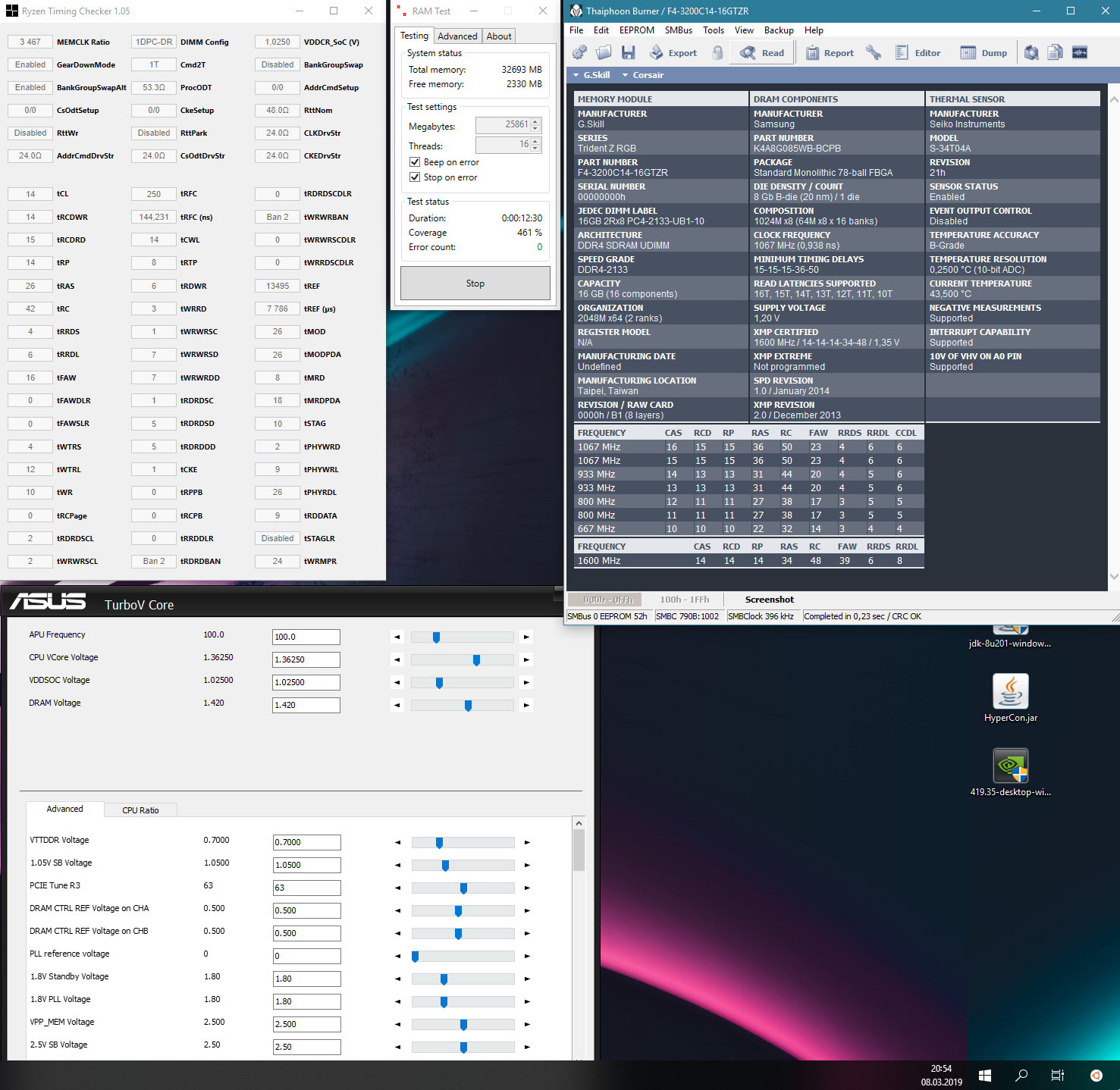Click the wrench tool icon in Thaiphoon Burner
Viewport: 1120px width, 1090px height.
click(874, 52)
